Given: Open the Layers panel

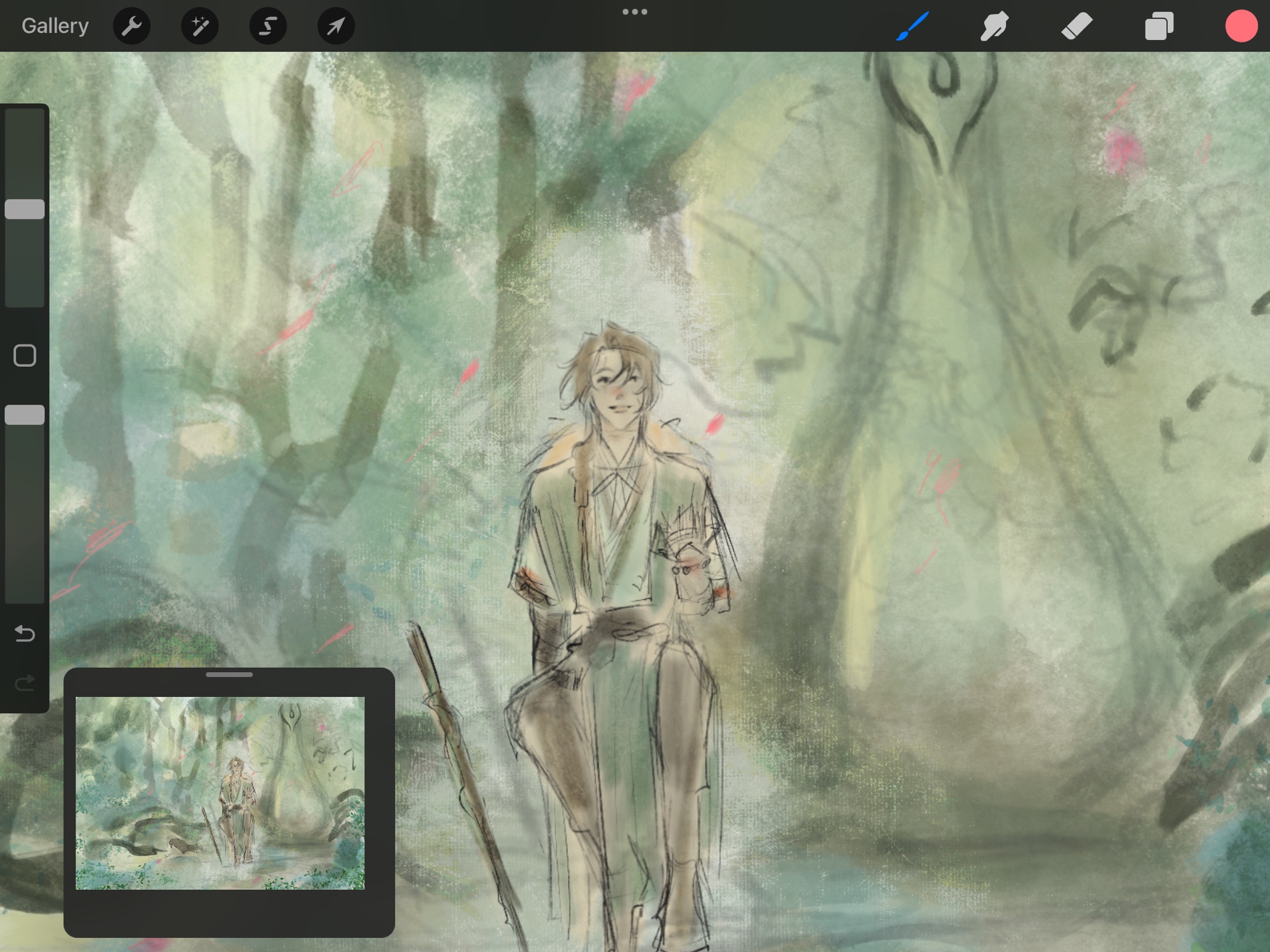Looking at the screenshot, I should click(x=1159, y=27).
